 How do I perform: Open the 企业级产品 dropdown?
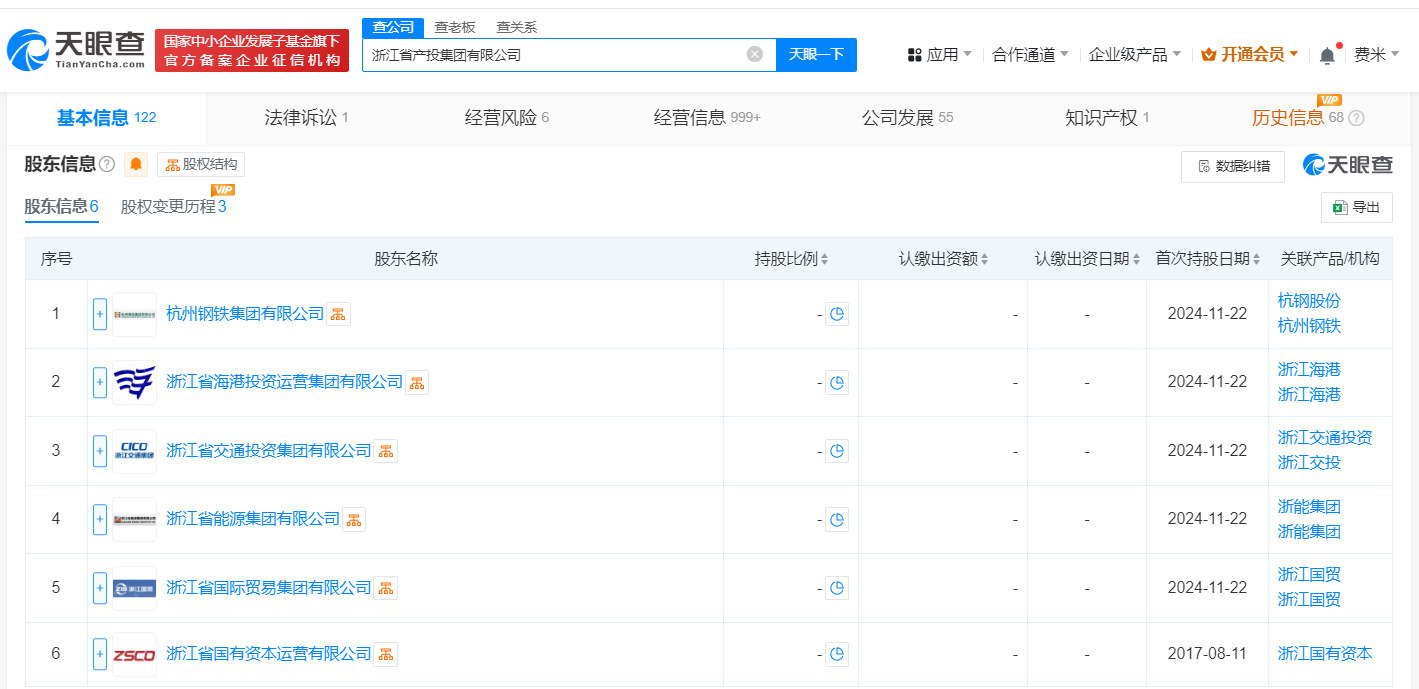1134,54
